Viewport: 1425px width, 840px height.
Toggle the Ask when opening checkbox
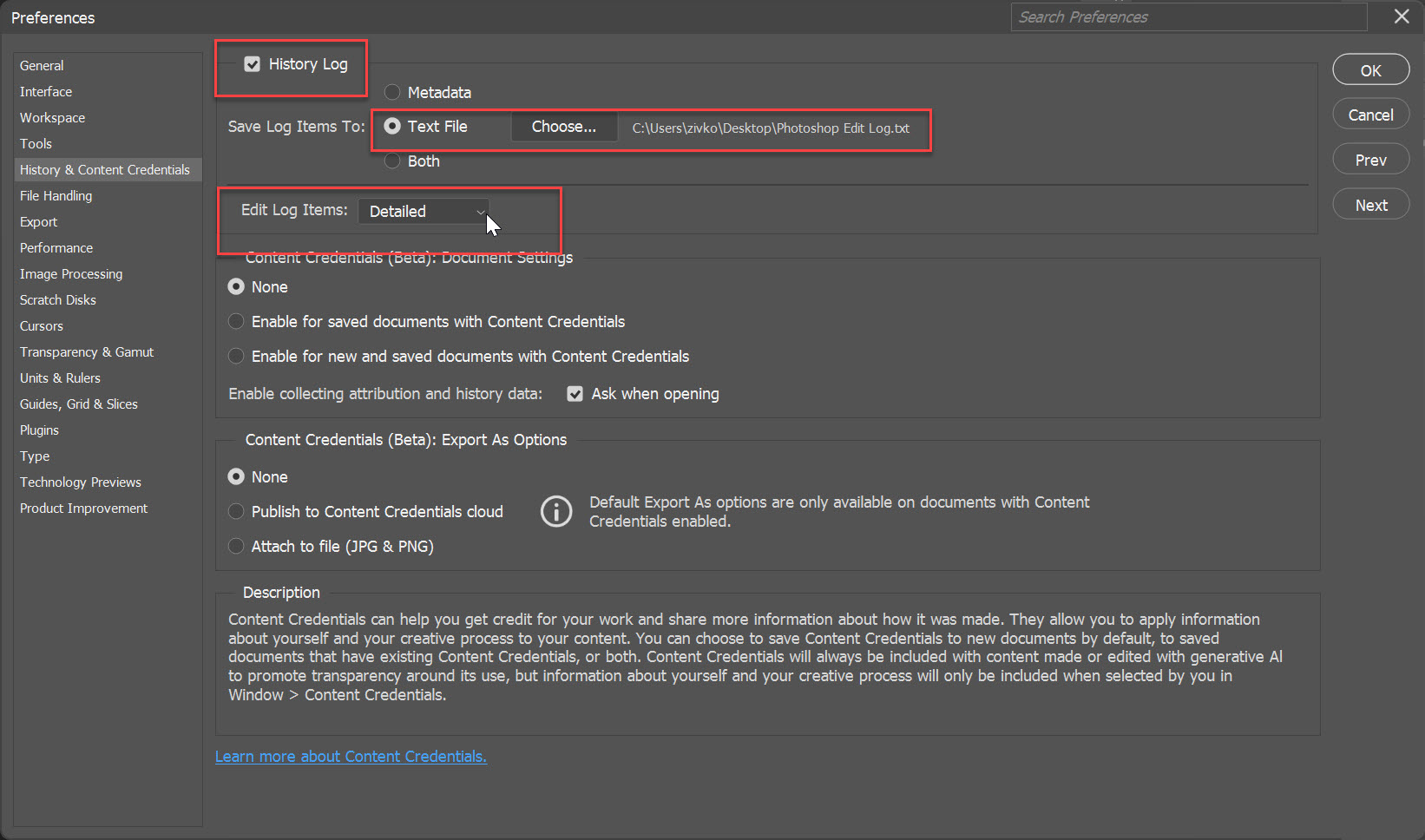click(575, 393)
